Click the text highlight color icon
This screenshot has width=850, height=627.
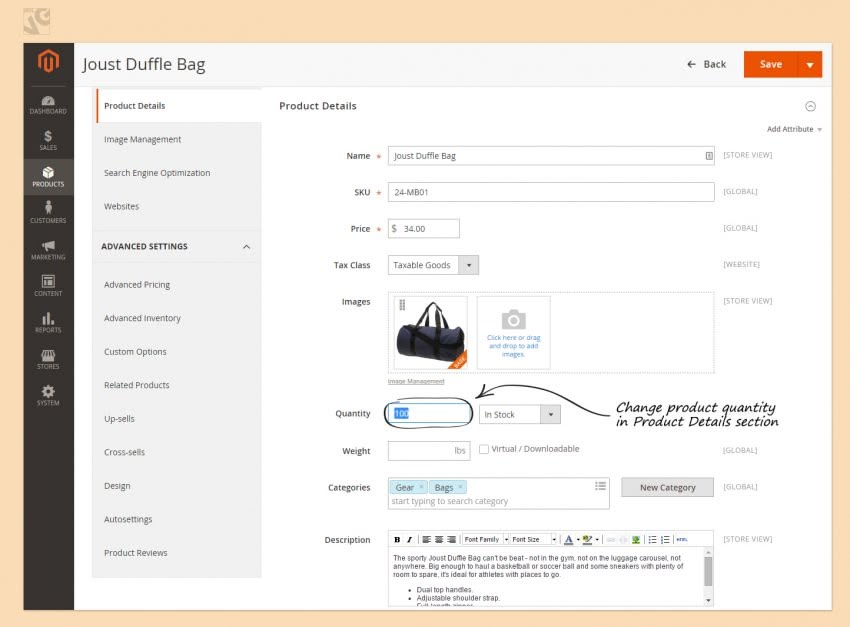587,540
